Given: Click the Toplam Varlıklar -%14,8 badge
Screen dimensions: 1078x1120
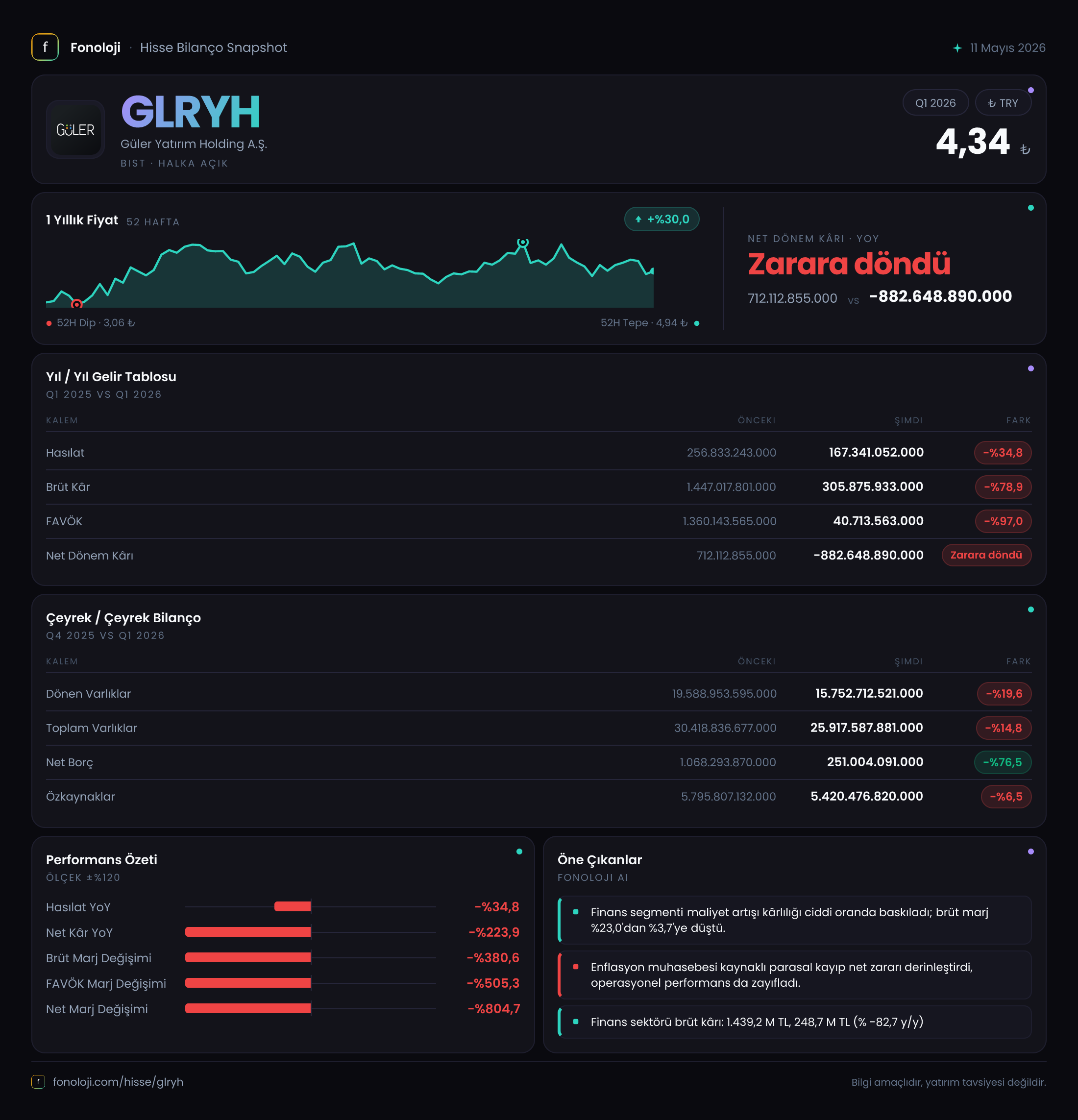Looking at the screenshot, I should [x=1003, y=728].
